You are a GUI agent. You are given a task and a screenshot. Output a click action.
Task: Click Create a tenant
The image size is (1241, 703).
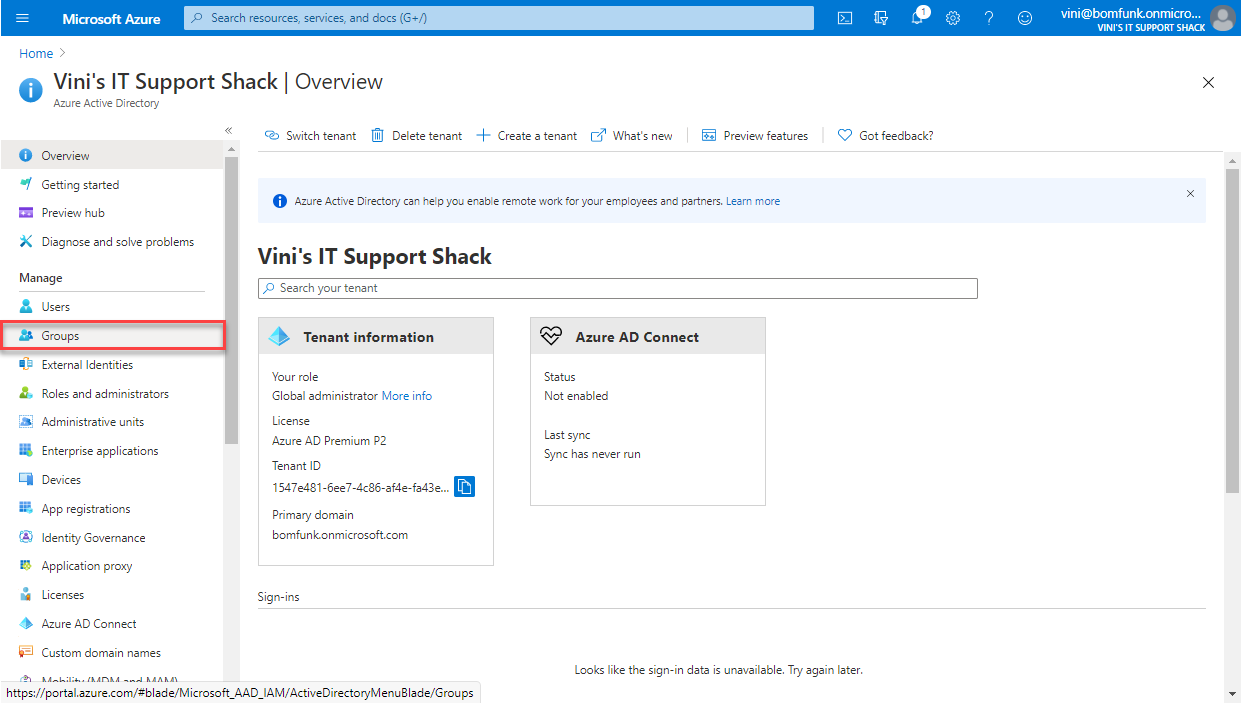click(526, 136)
